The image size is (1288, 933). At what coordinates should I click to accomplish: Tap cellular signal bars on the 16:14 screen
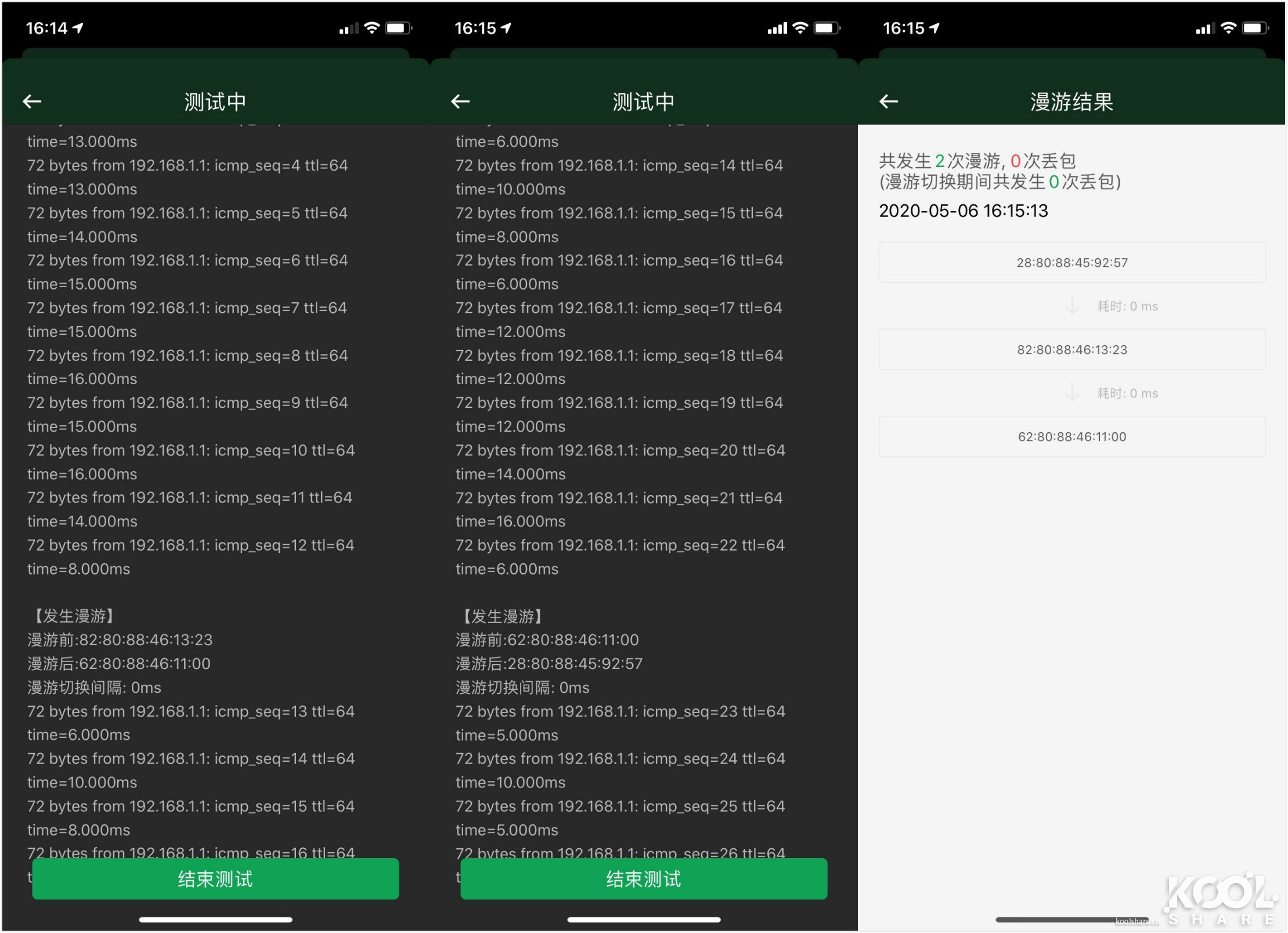pos(349,28)
